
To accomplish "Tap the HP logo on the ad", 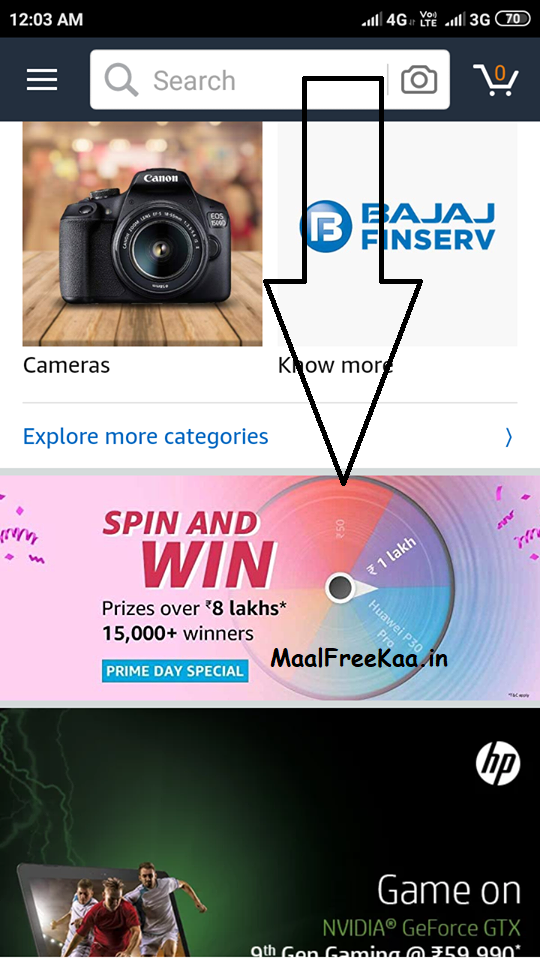I will [498, 764].
